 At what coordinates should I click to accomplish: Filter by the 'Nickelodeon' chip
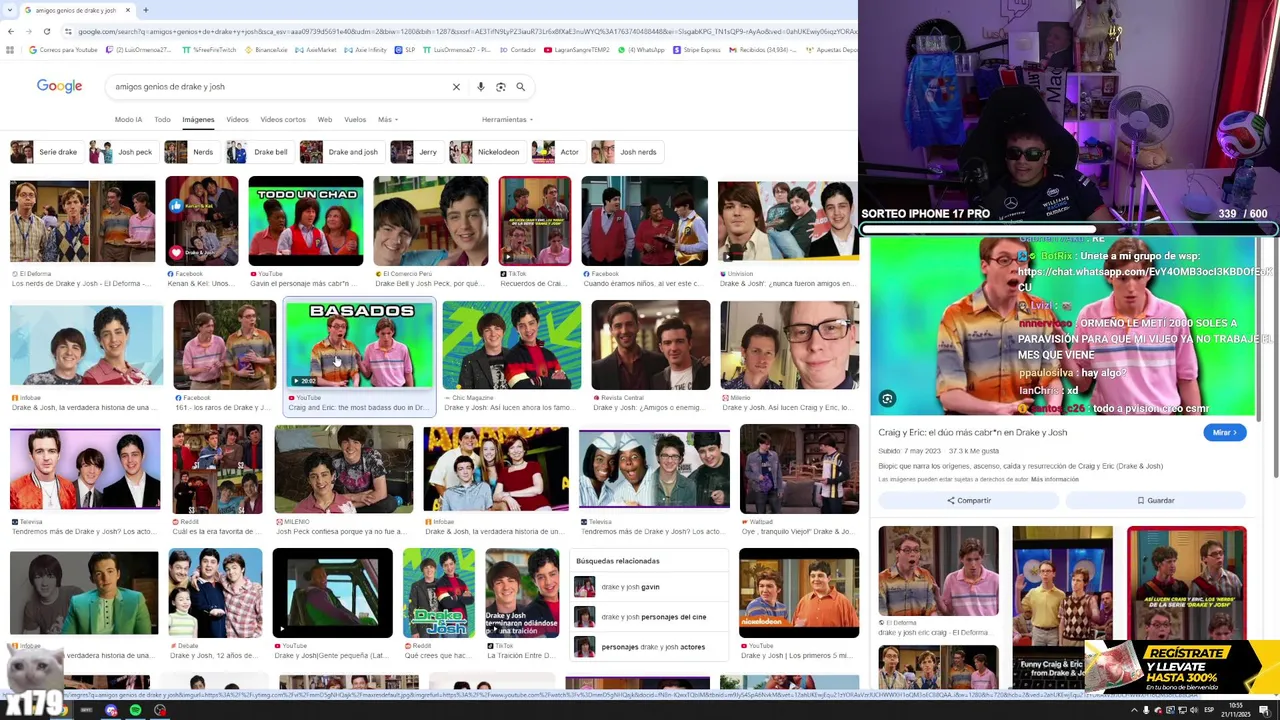[486, 152]
